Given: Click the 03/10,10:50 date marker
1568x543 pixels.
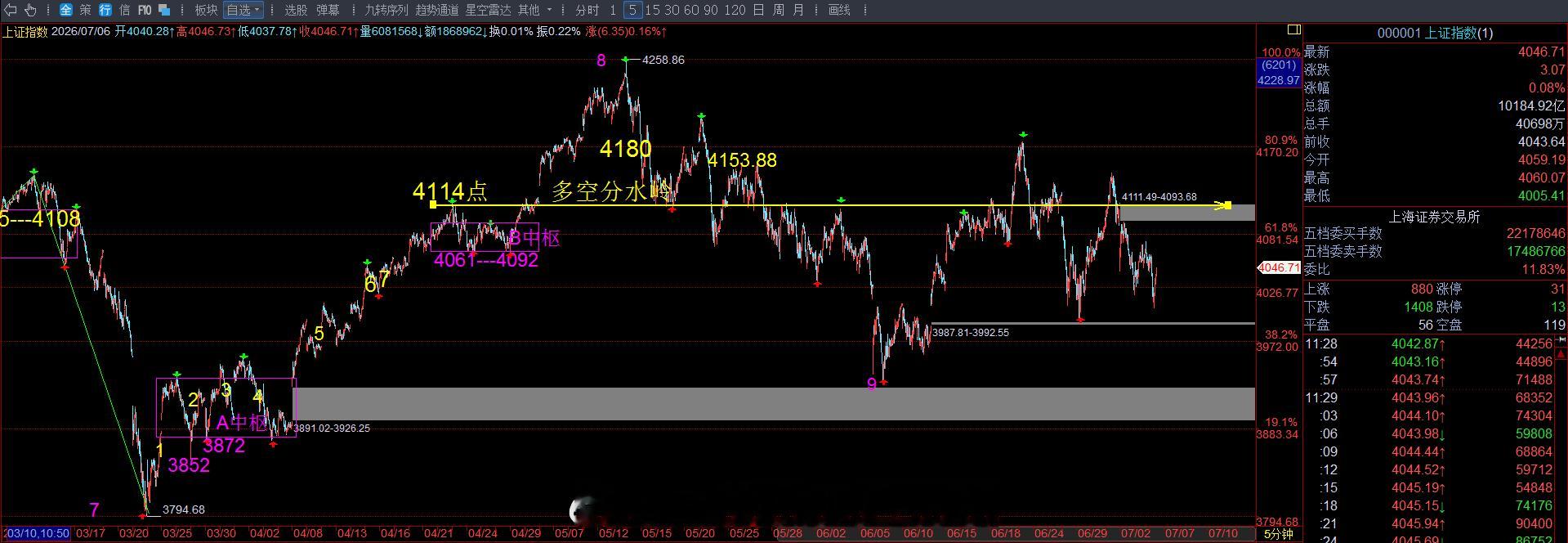Looking at the screenshot, I should pos(38,534).
